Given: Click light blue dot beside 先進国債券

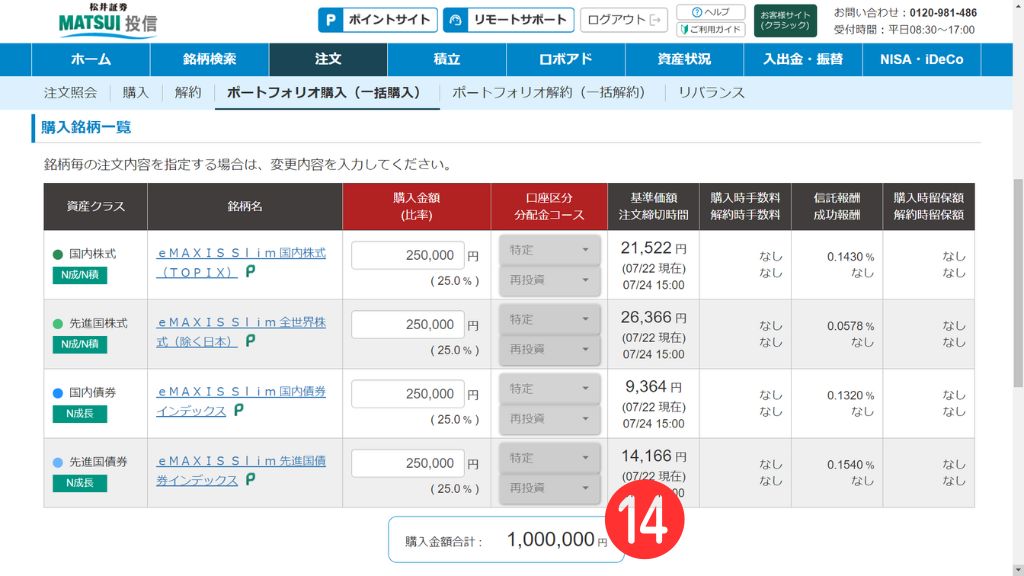Looking at the screenshot, I should click(58, 462).
